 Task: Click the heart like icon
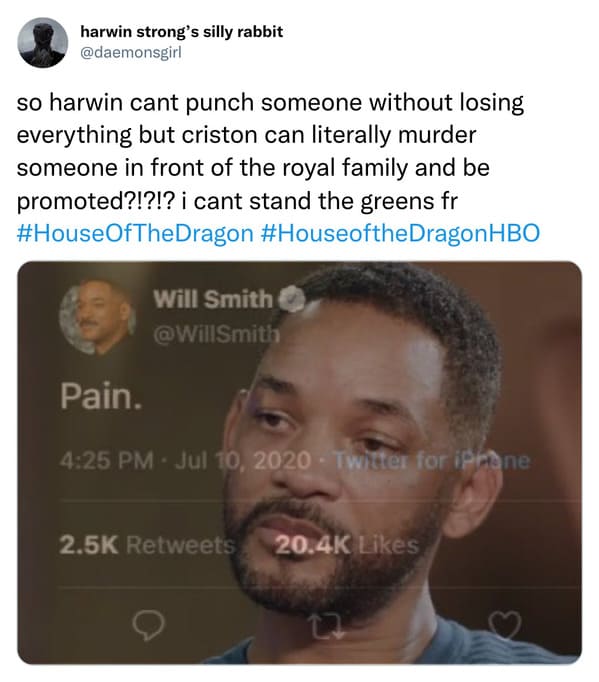point(504,625)
